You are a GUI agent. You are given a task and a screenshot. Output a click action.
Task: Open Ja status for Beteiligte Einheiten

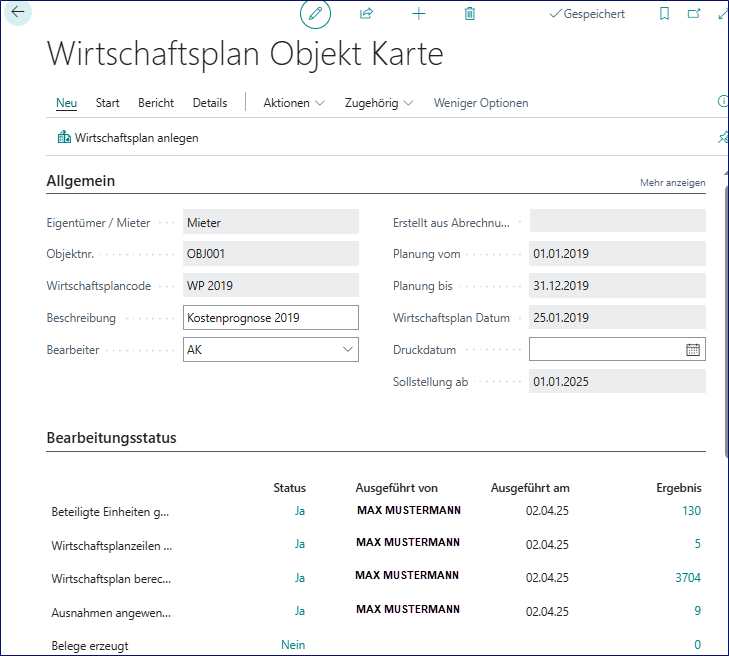point(300,511)
